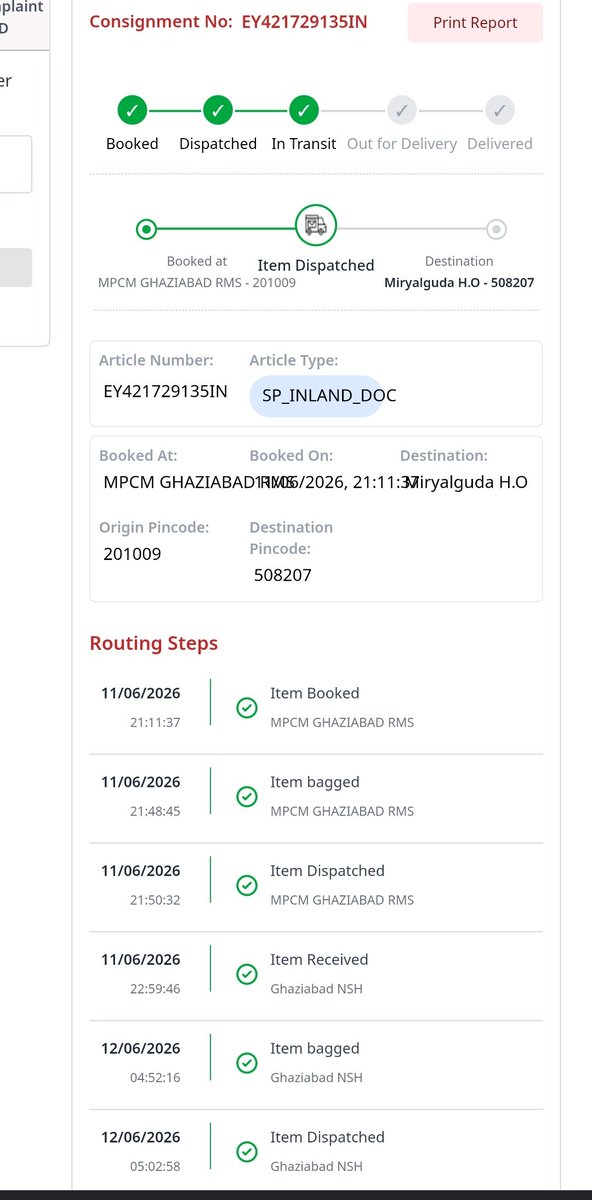Click the Consignment No EY421729135IN heading
Viewport: 592px width, 1200px height.
click(229, 21)
